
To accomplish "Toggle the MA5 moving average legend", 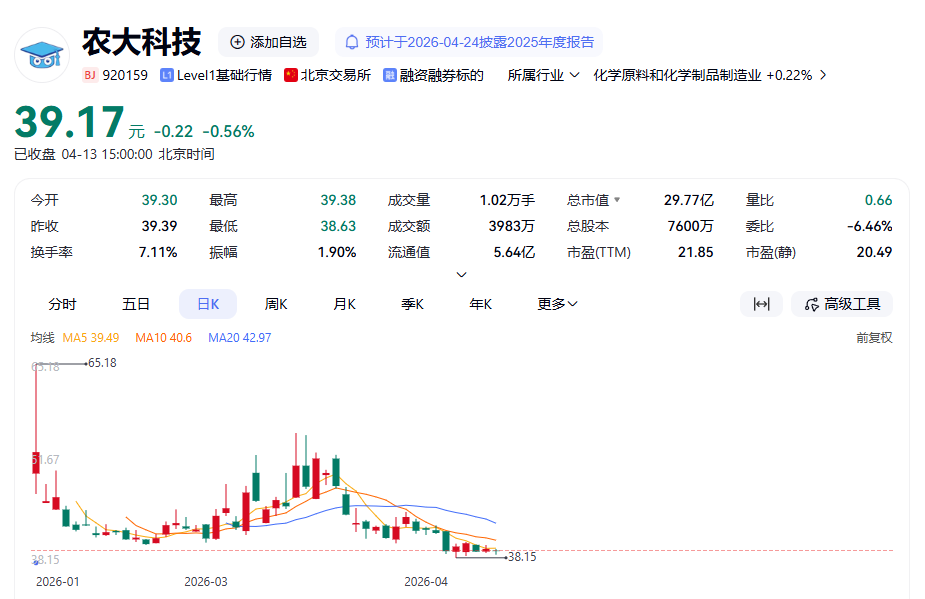I will pyautogui.click(x=91, y=338).
